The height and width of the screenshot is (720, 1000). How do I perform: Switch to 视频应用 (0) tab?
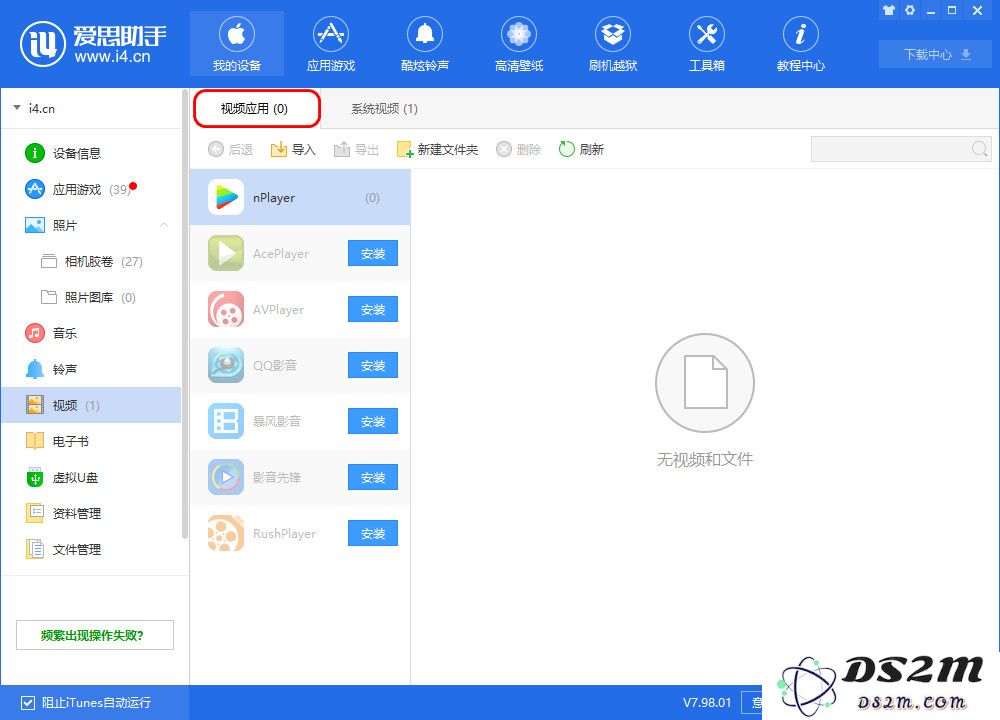(256, 108)
